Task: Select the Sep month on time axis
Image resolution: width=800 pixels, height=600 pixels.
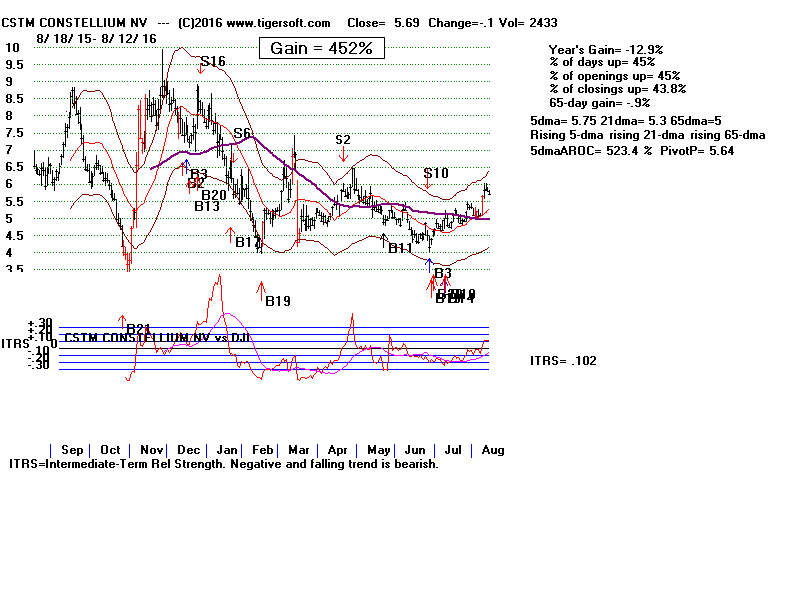Action: coord(72,451)
